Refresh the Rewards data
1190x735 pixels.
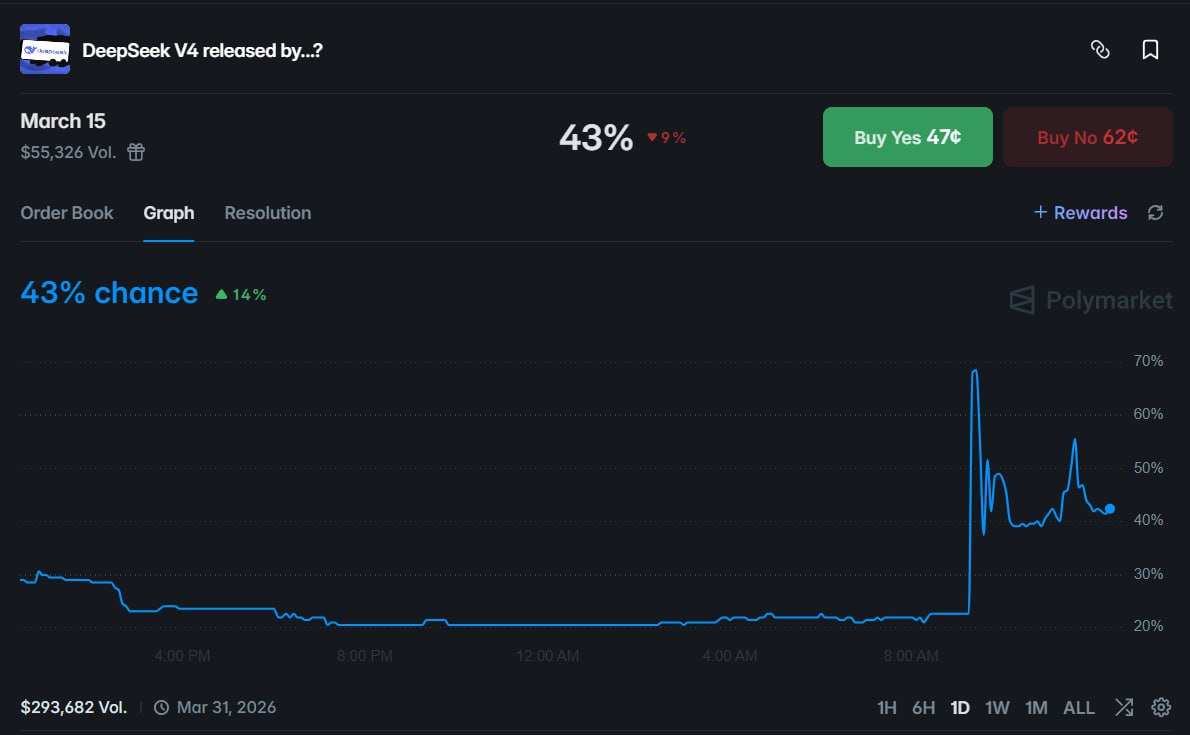coord(1155,212)
